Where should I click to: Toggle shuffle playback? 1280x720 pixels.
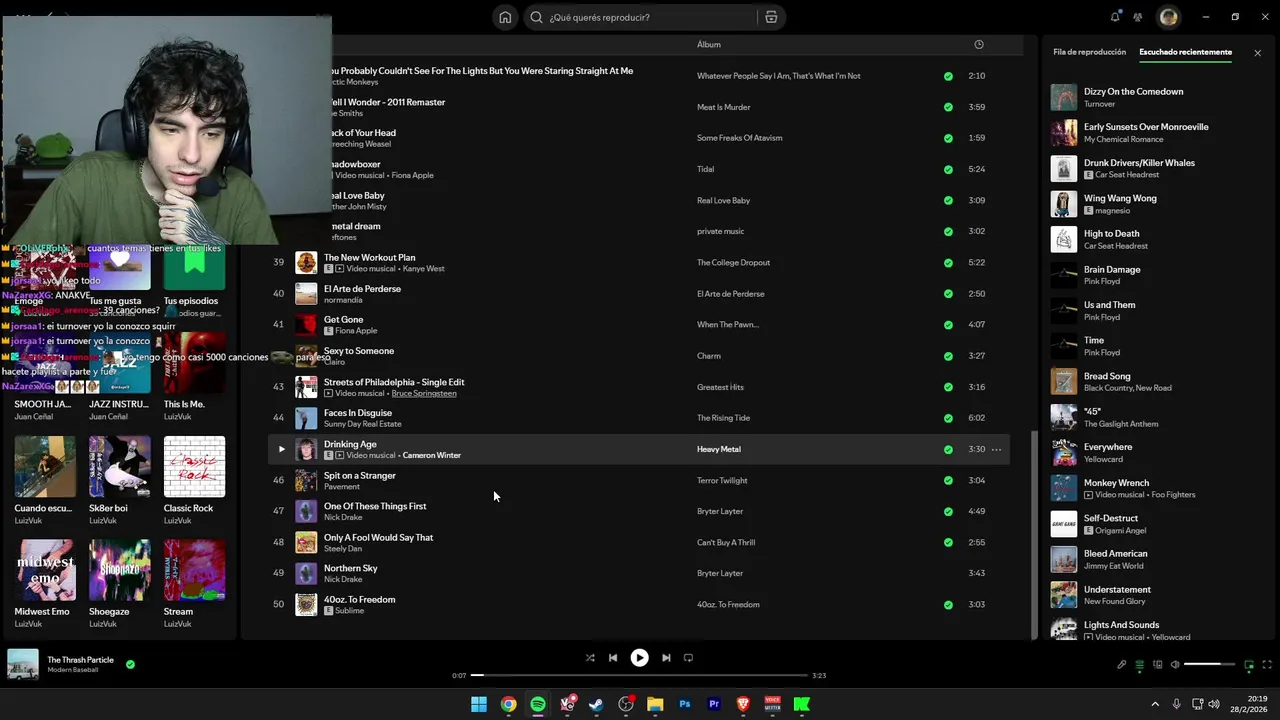590,658
